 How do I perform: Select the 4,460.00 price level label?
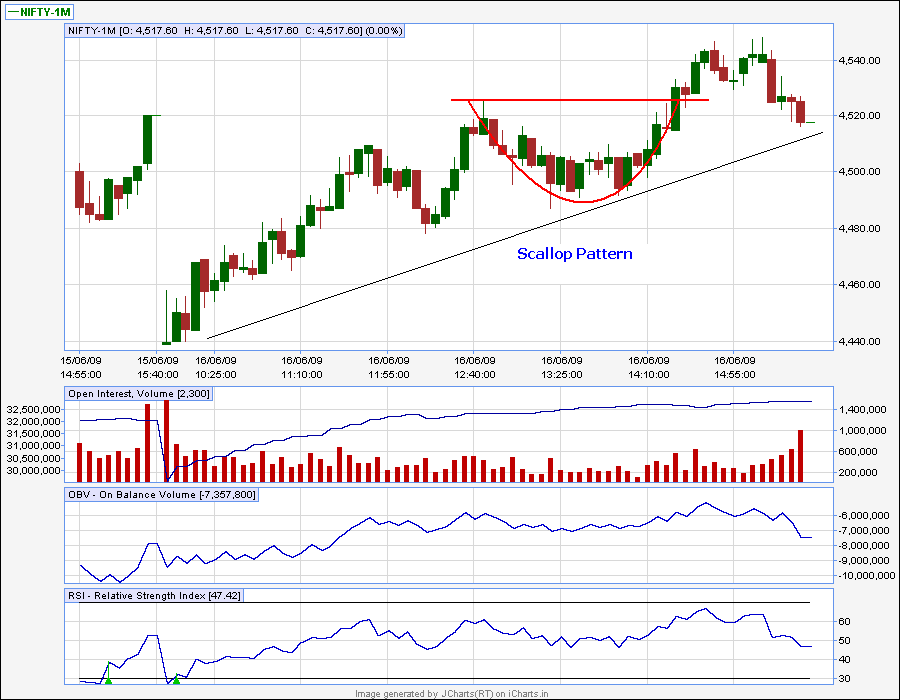(859, 285)
